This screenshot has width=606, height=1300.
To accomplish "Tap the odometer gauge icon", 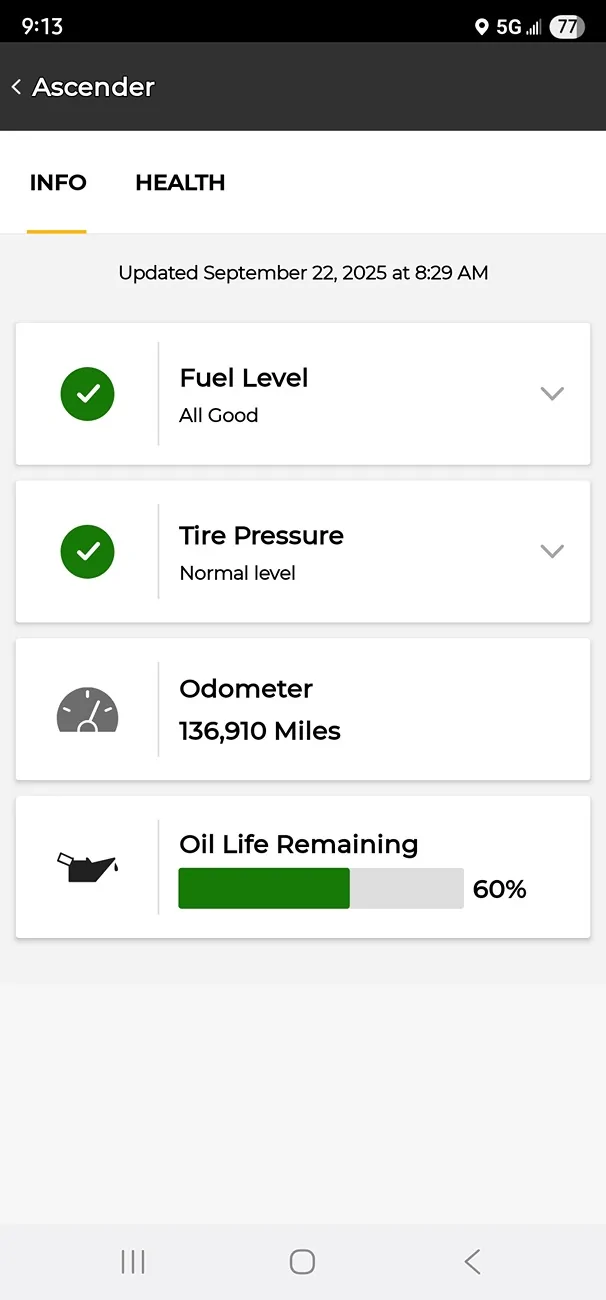I will click(87, 710).
